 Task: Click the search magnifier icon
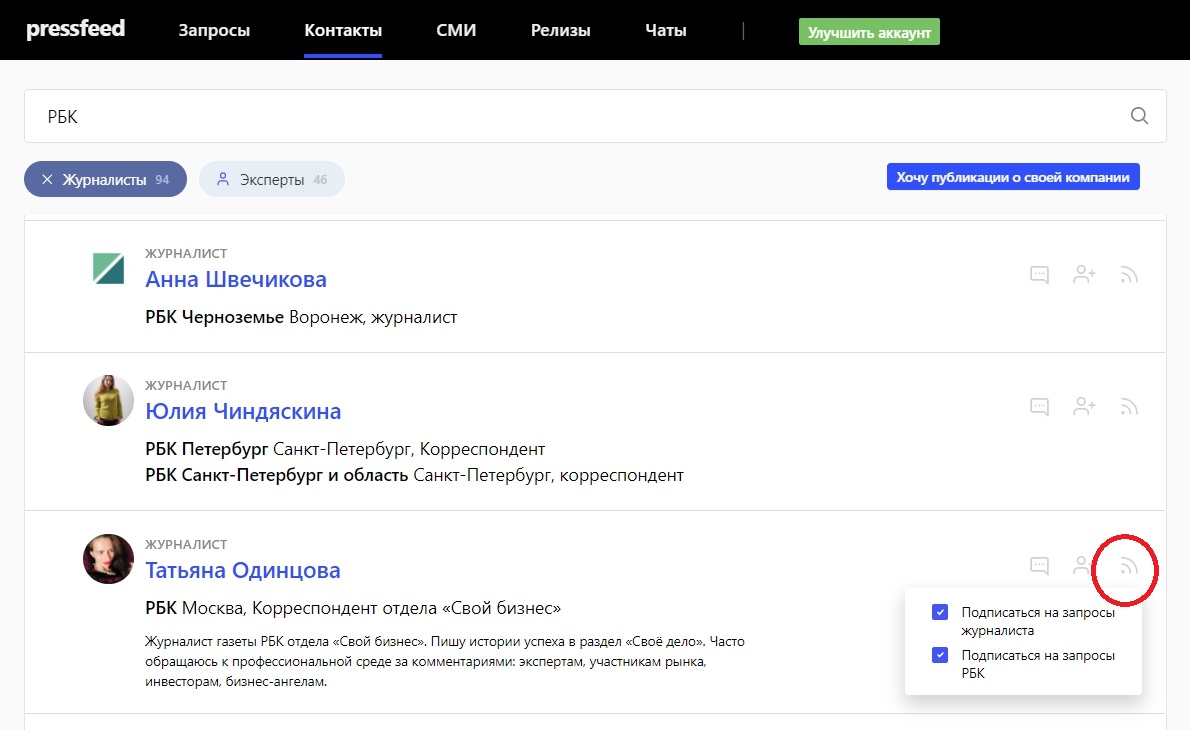tap(1139, 116)
